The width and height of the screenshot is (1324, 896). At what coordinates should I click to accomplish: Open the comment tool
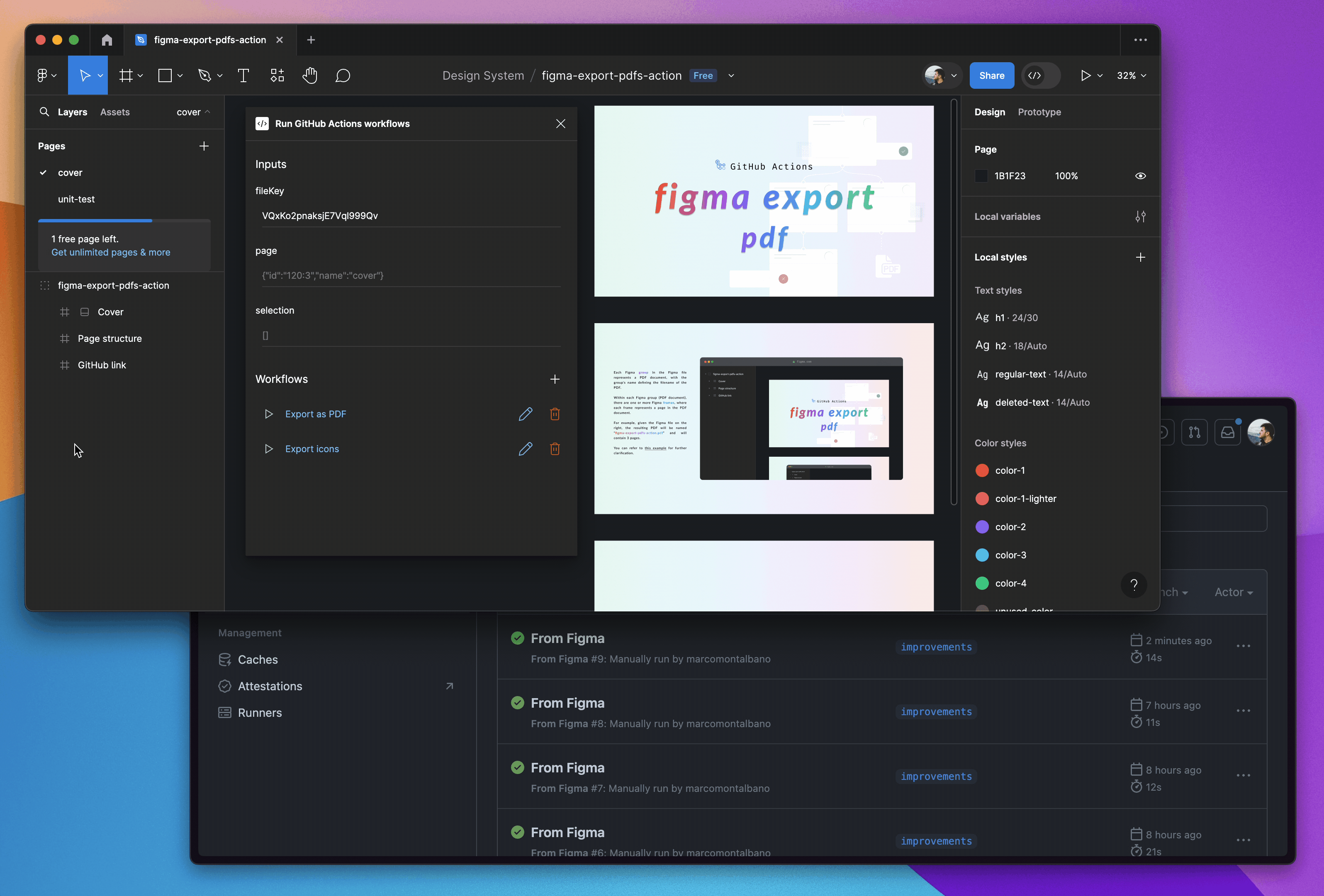[343, 75]
